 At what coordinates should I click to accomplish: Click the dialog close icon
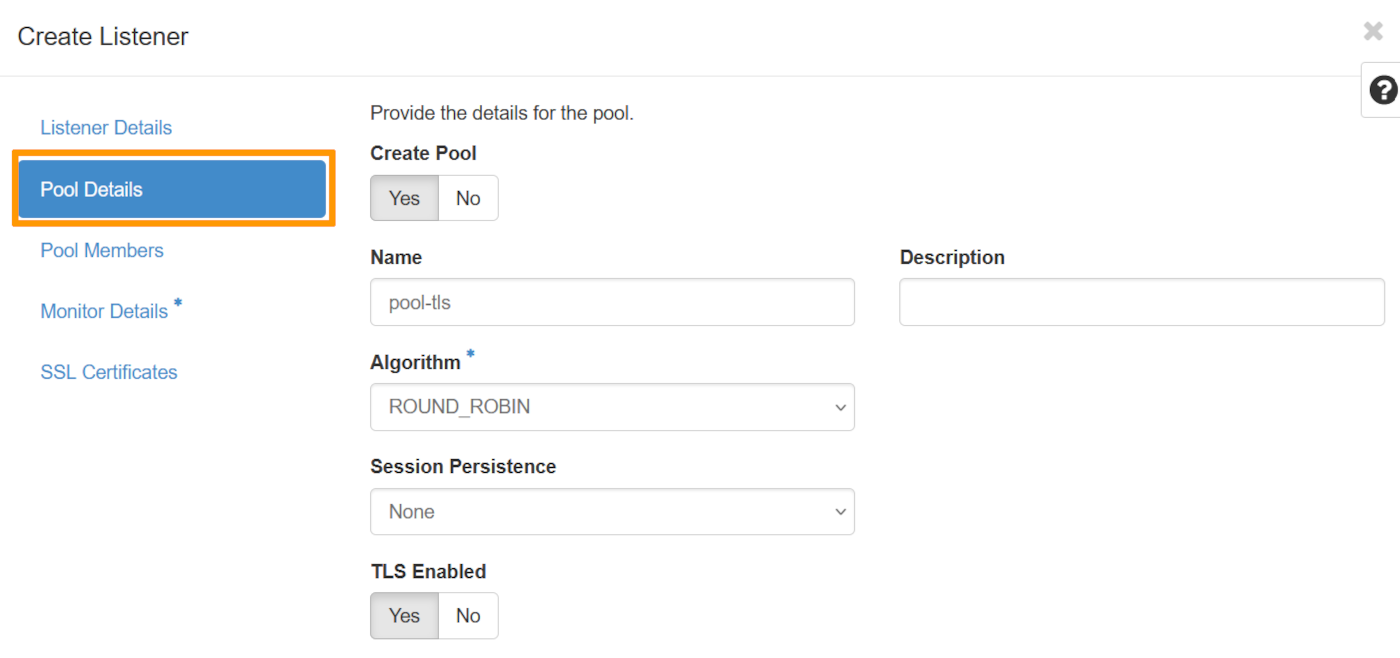point(1371,31)
